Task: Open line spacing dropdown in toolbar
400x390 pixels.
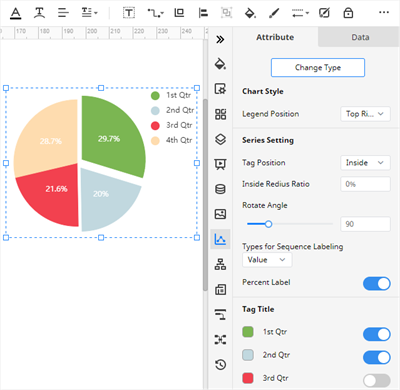Action: [x=89, y=13]
